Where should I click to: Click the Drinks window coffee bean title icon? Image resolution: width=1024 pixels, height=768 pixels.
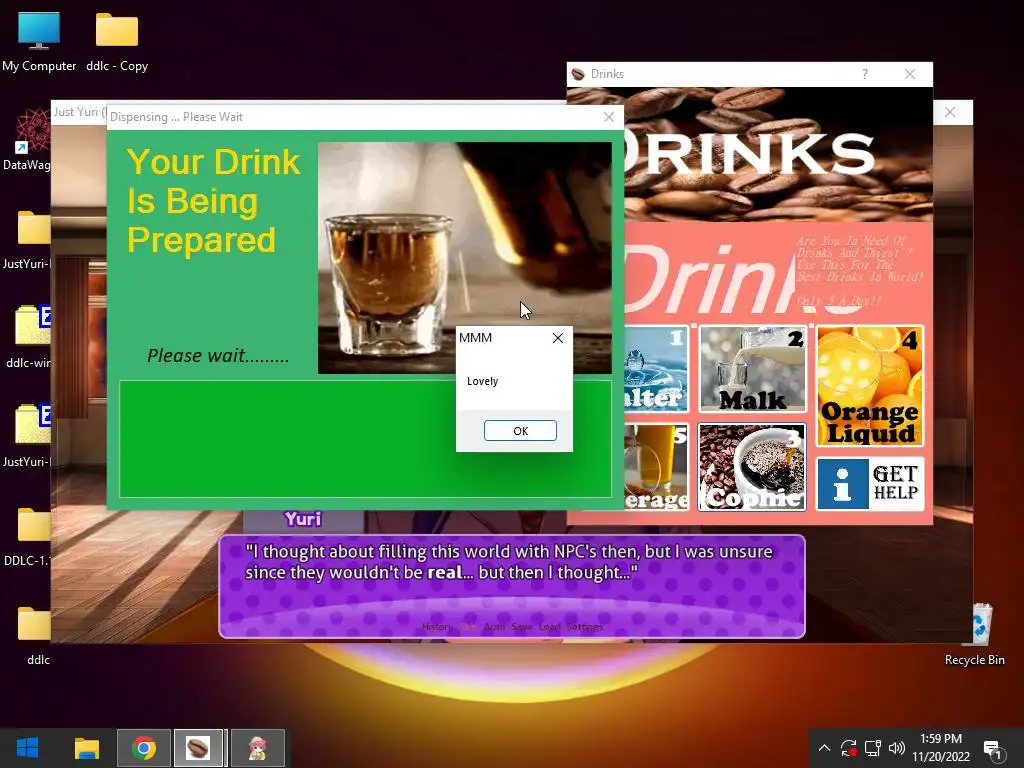(578, 74)
